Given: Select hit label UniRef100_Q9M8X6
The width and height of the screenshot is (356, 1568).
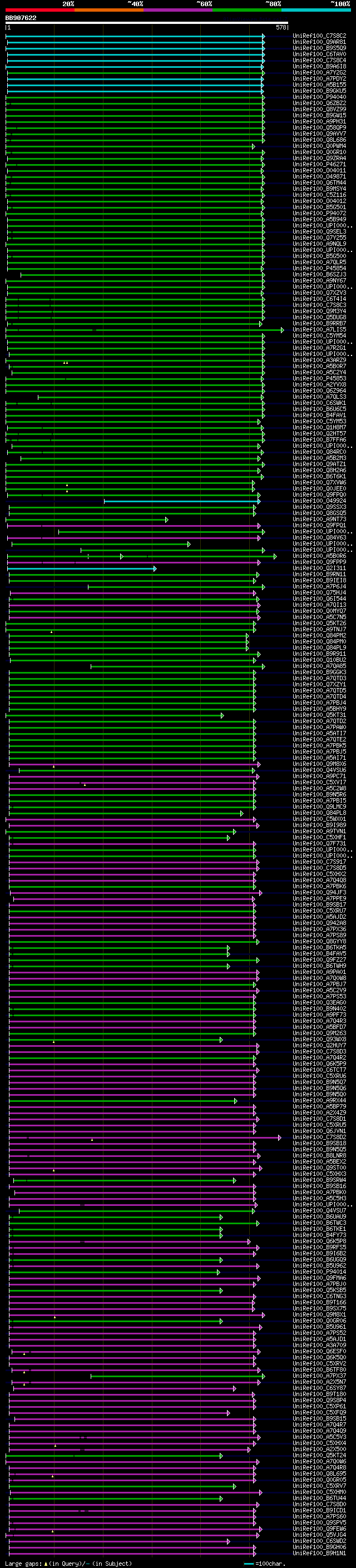Looking at the screenshot, I should 319,764.
